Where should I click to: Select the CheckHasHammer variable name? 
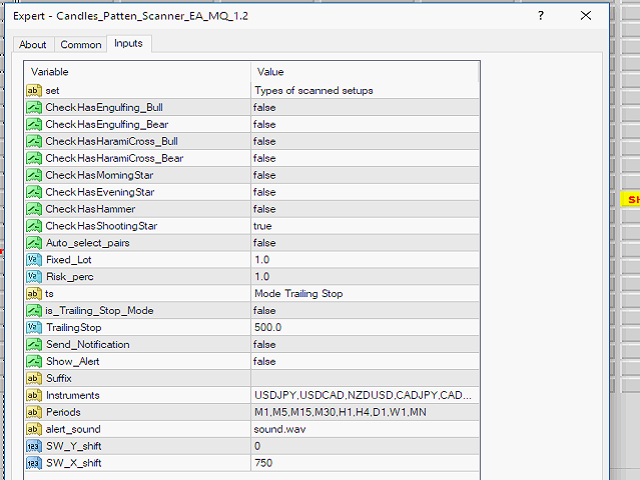coord(90,209)
